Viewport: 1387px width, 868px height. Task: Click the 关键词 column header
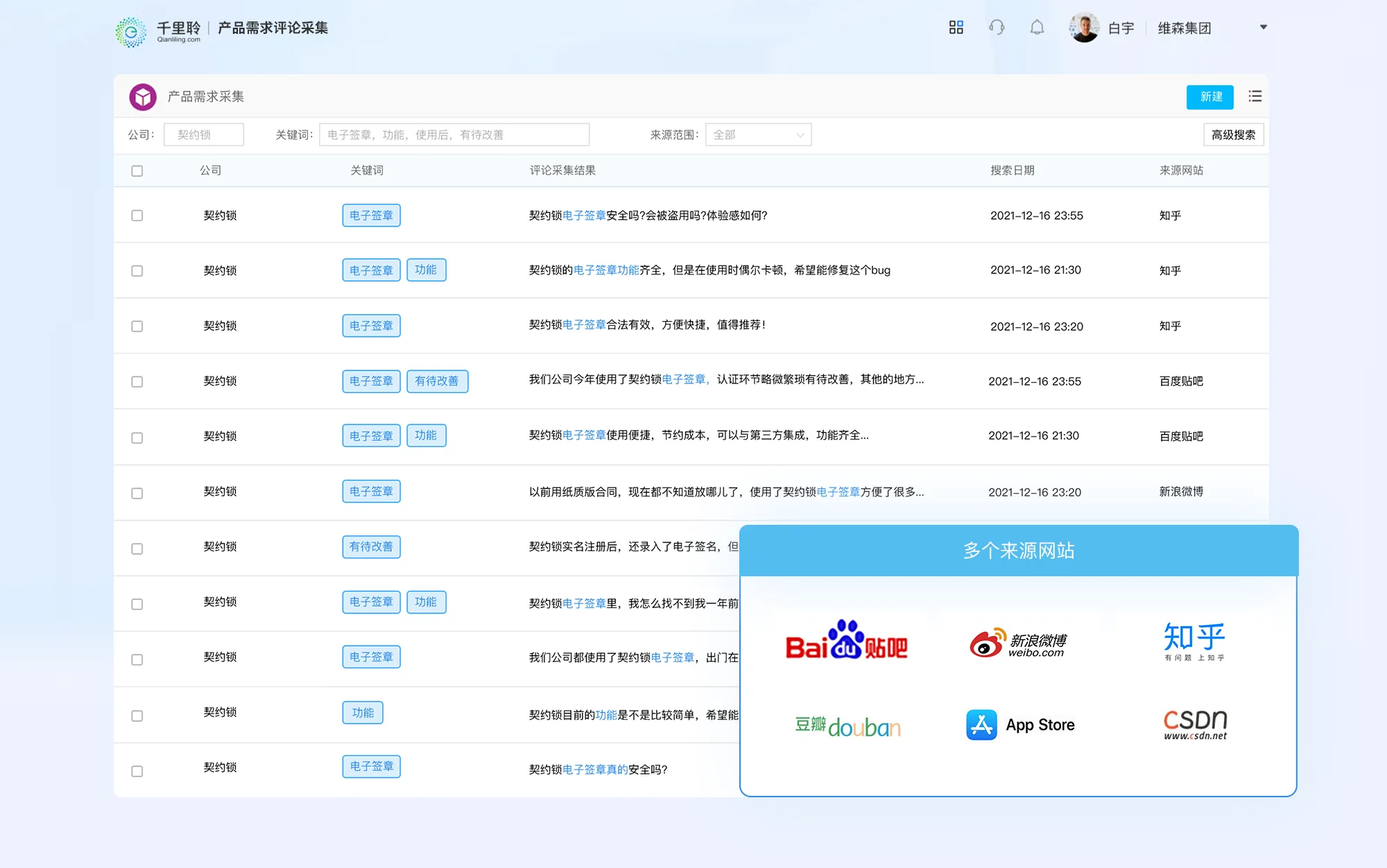pos(367,171)
